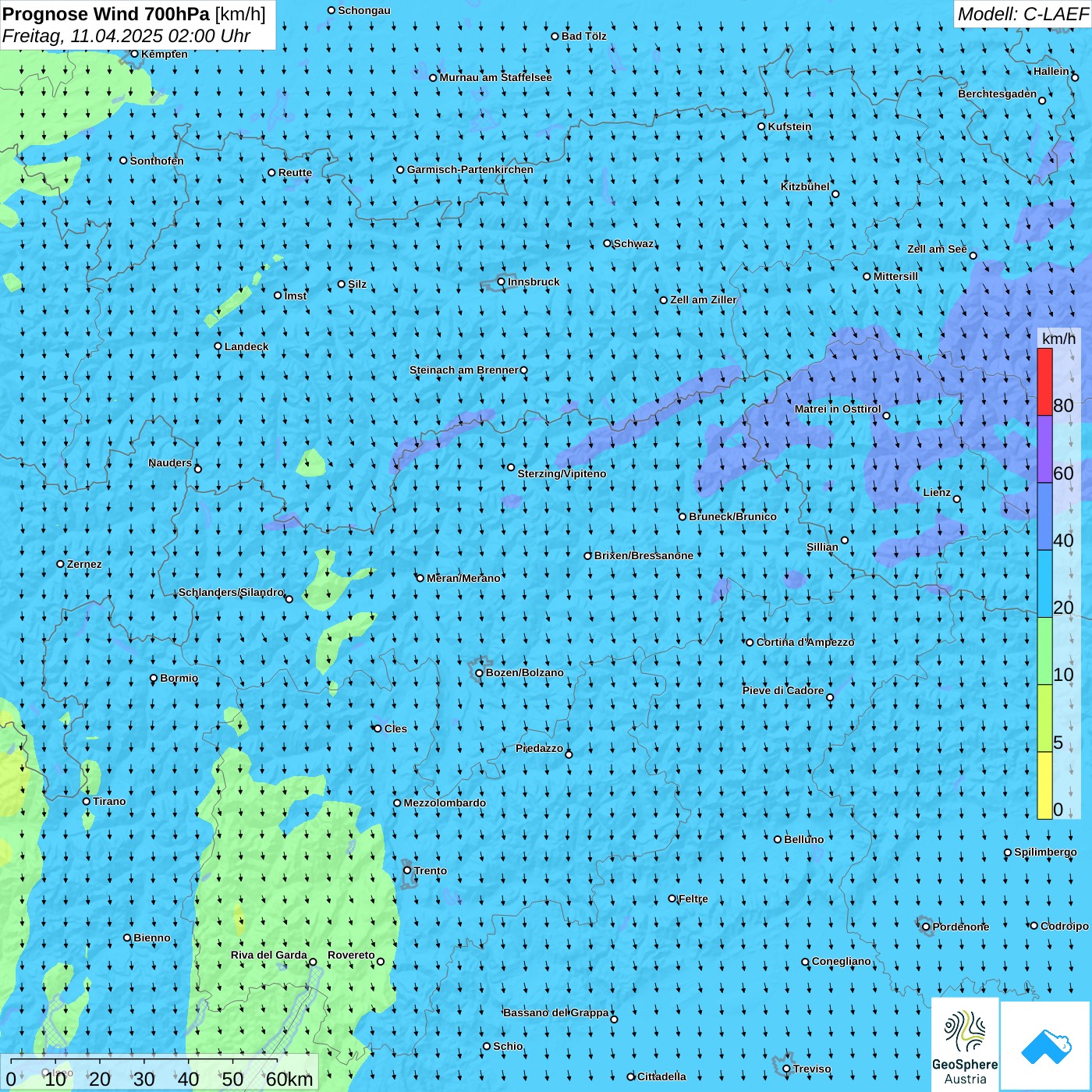Click the Zernez location marker
Viewport: 1092px width, 1092px height.
click(x=61, y=564)
